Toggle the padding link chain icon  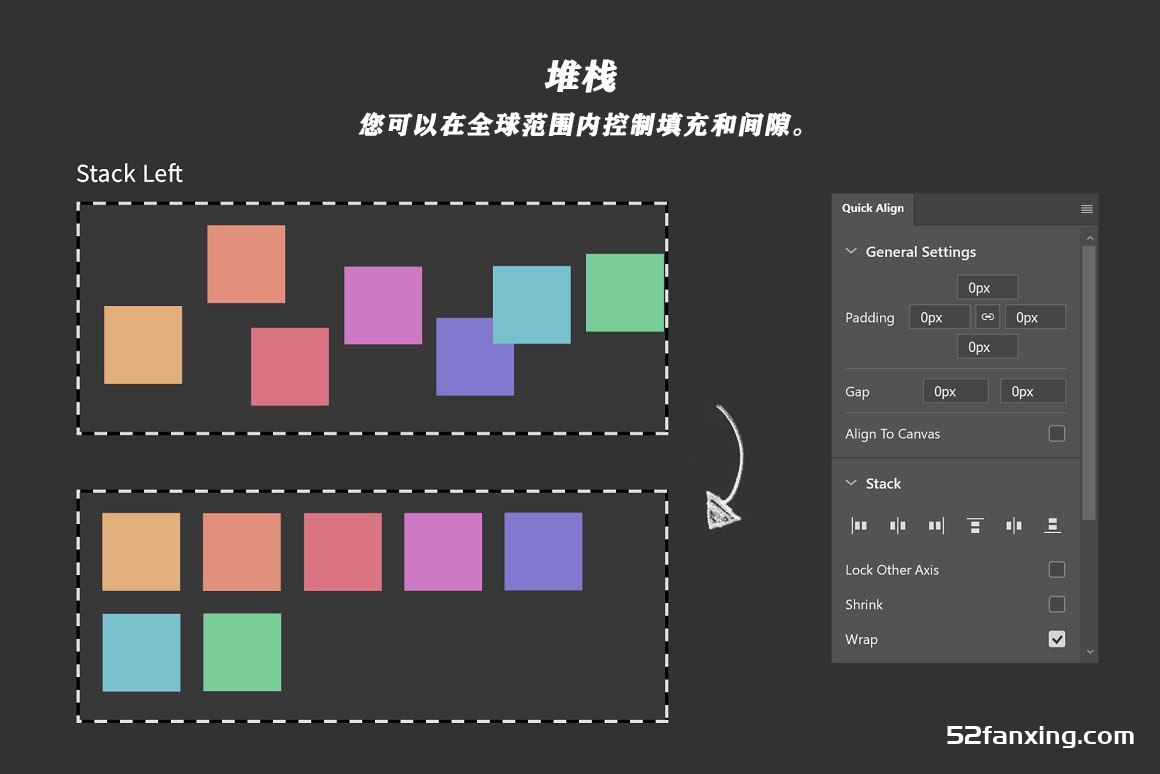click(x=988, y=317)
